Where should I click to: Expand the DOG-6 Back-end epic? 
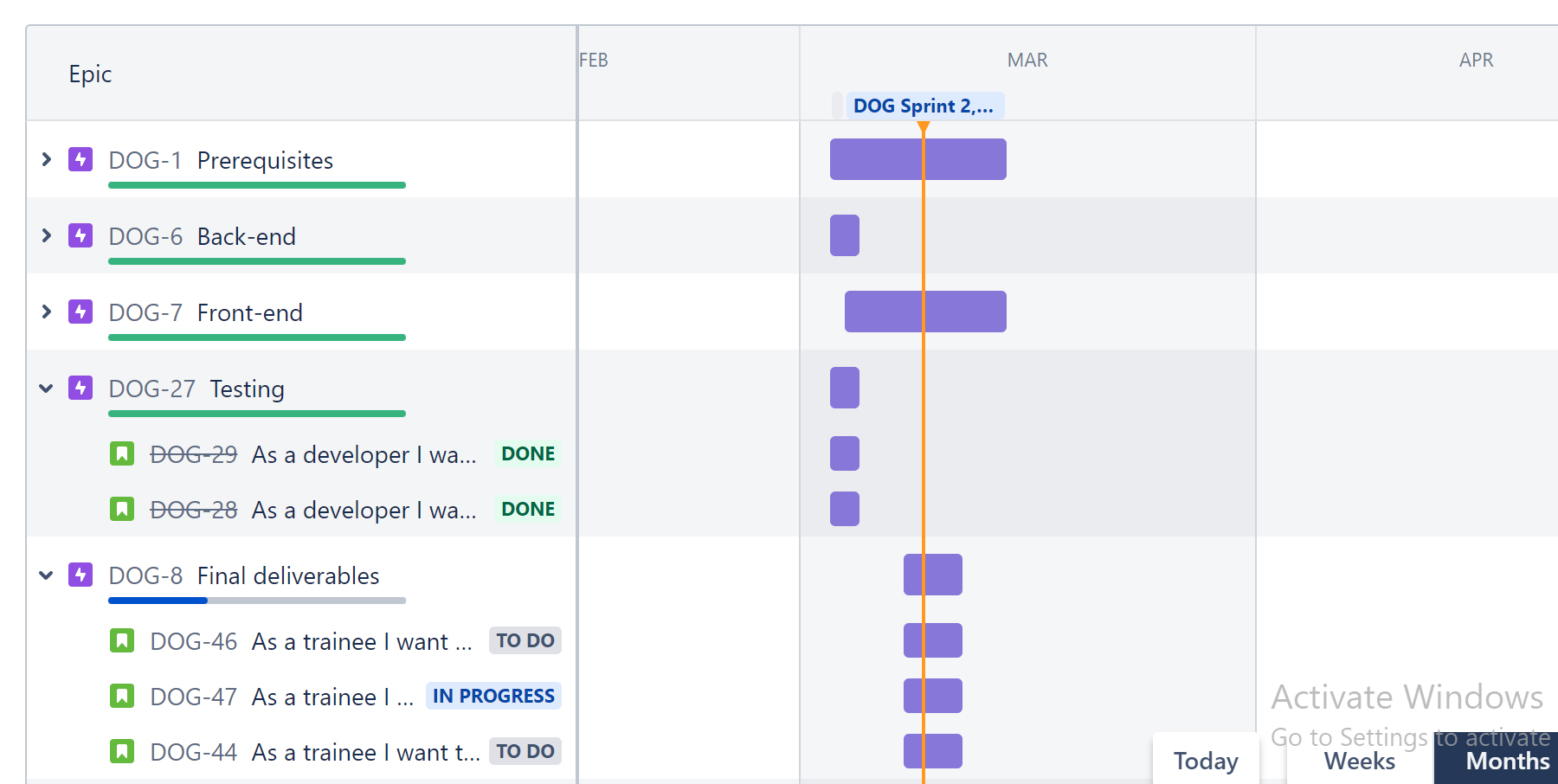pyautogui.click(x=46, y=235)
